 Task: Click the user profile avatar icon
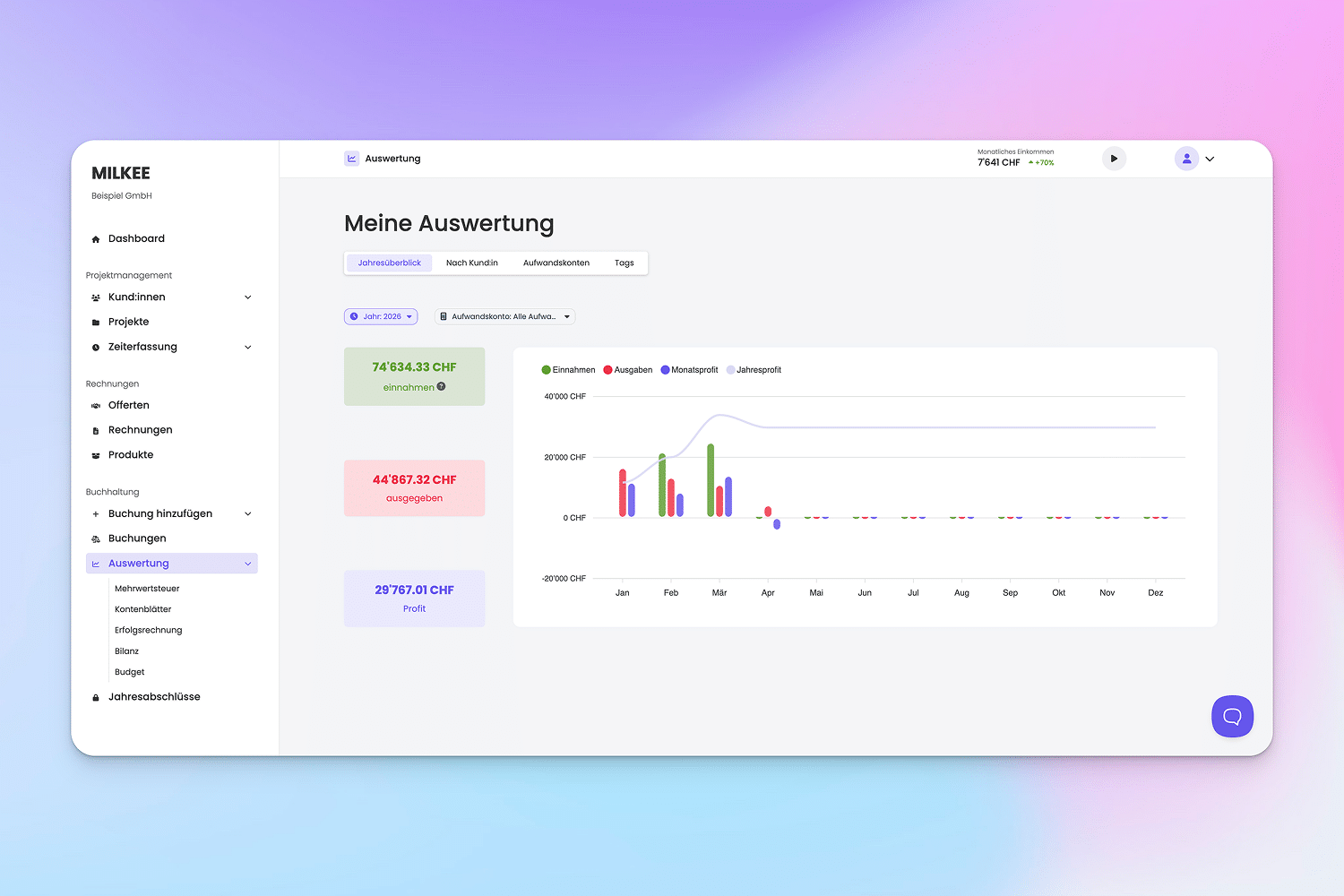(1186, 159)
